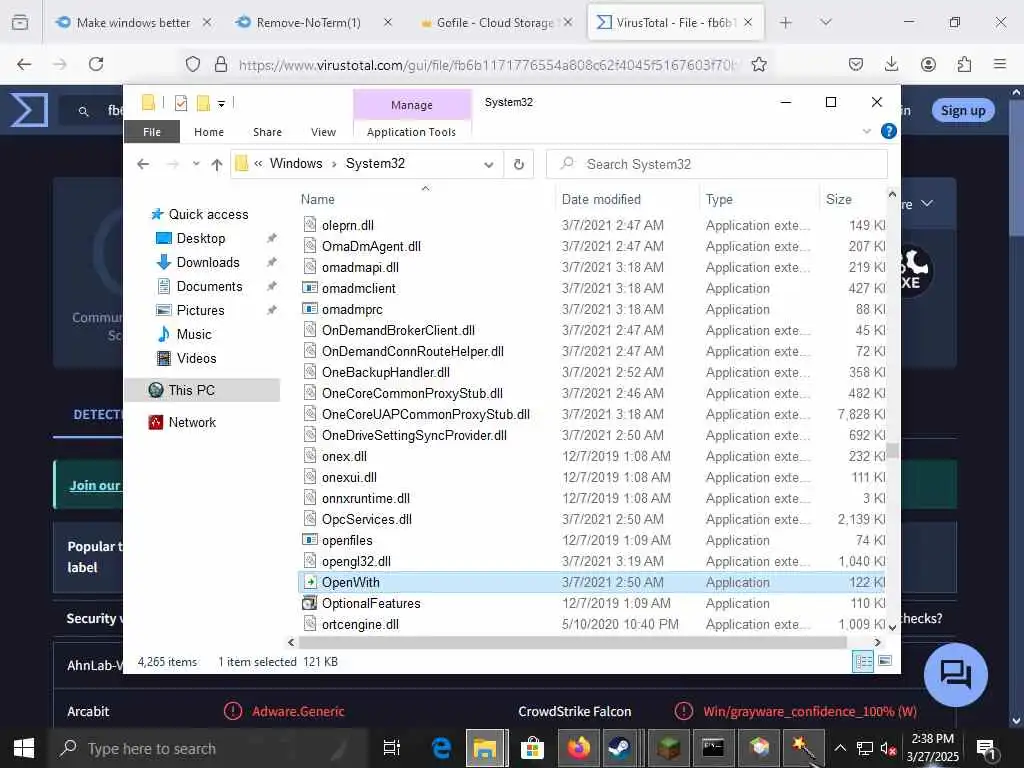Open the File menu in Explorer
The width and height of the screenshot is (1024, 768).
[x=152, y=131]
